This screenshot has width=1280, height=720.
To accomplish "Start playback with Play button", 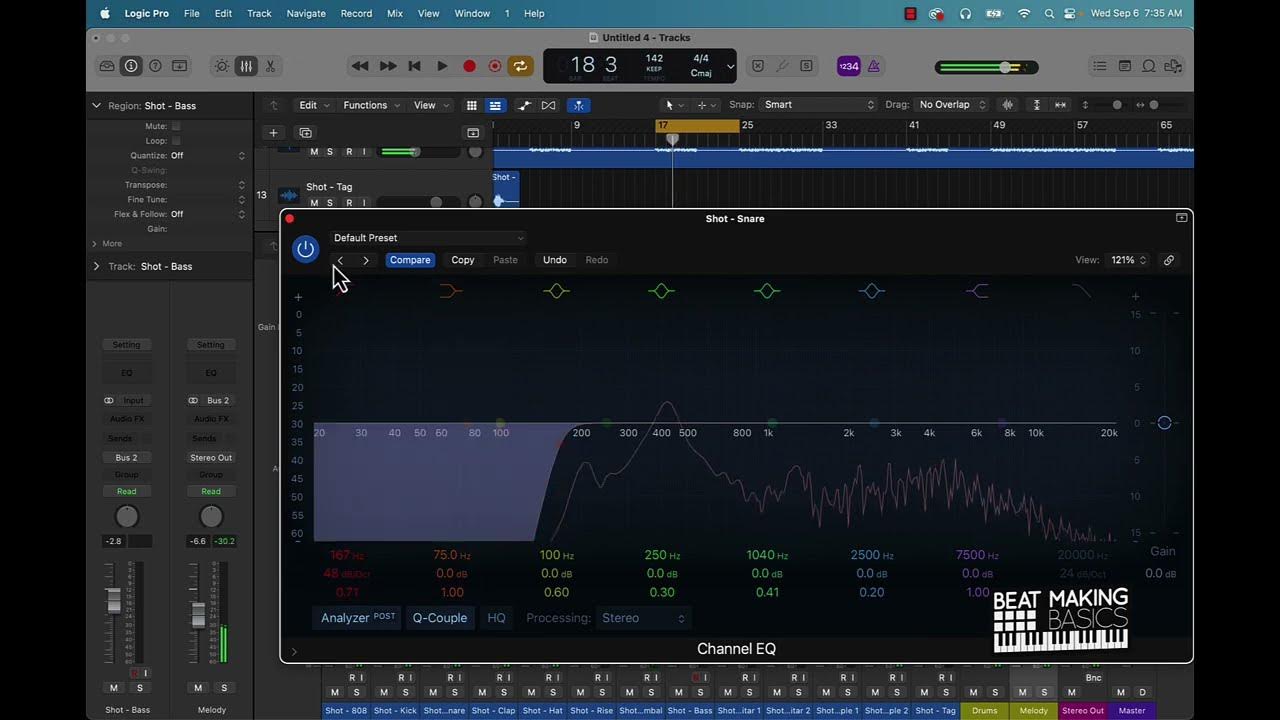I will (442, 66).
